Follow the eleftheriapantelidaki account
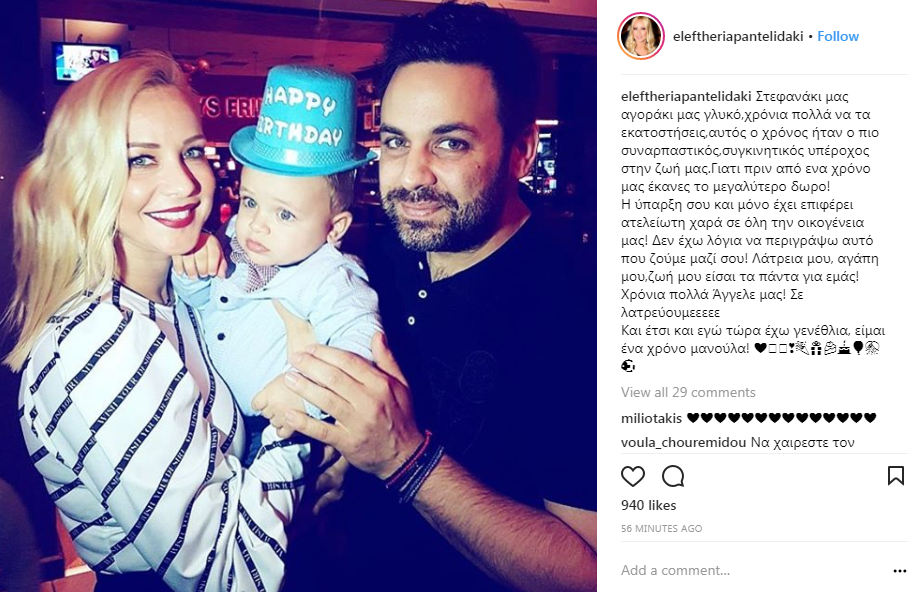The image size is (914, 592). point(838,36)
